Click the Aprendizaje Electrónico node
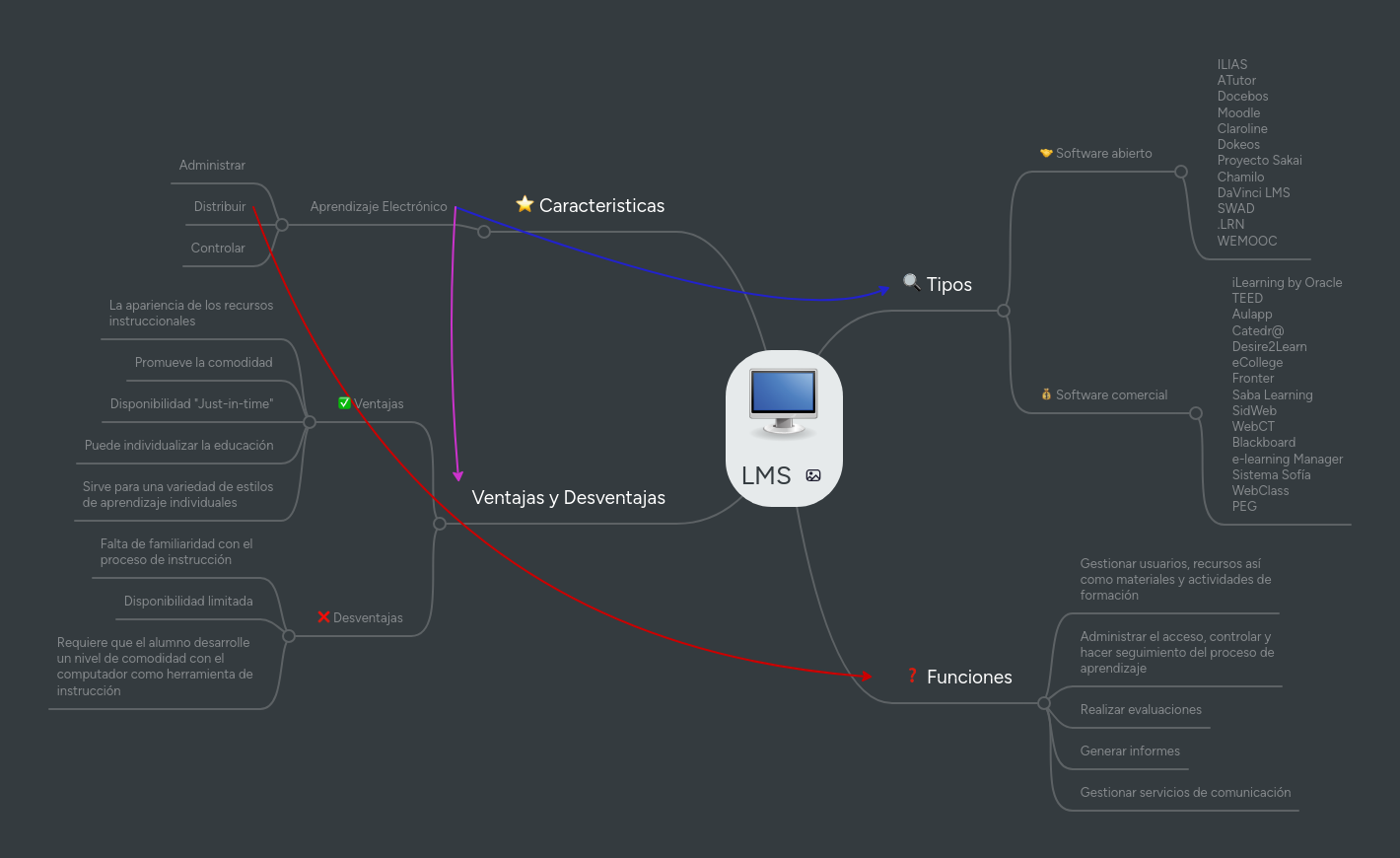Viewport: 1400px width, 858px height. point(379,206)
